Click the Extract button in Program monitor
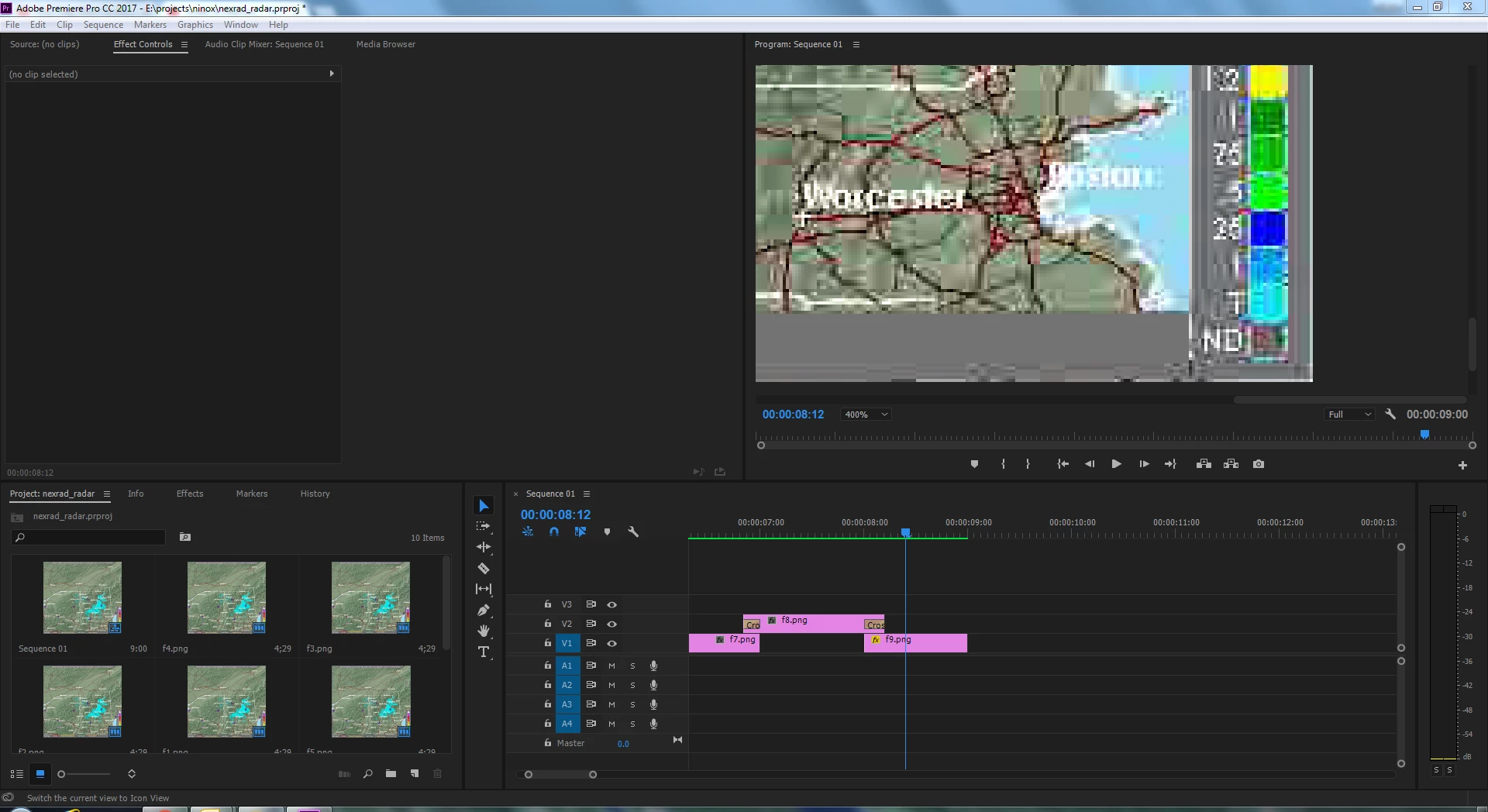This screenshot has width=1488, height=812. pyautogui.click(x=1231, y=464)
